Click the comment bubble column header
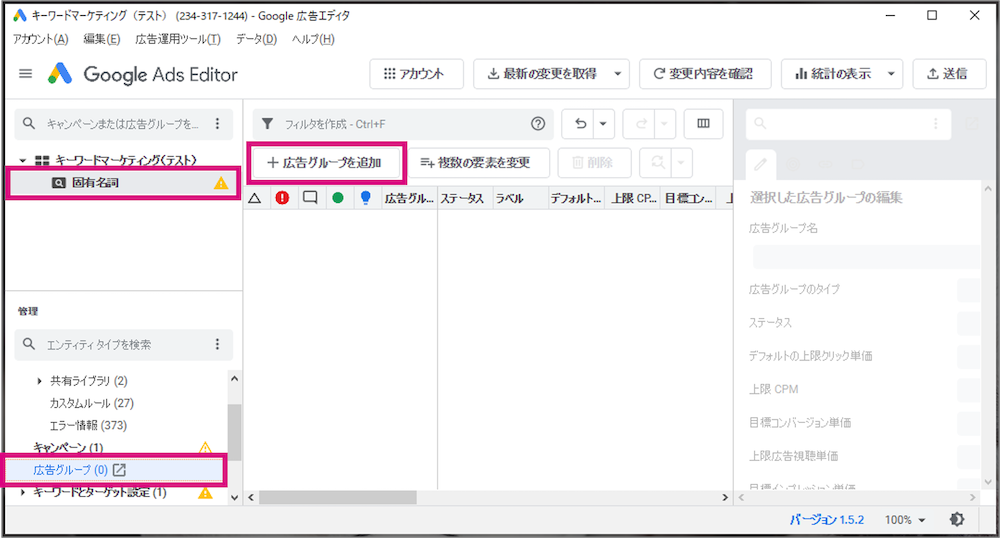 (310, 198)
